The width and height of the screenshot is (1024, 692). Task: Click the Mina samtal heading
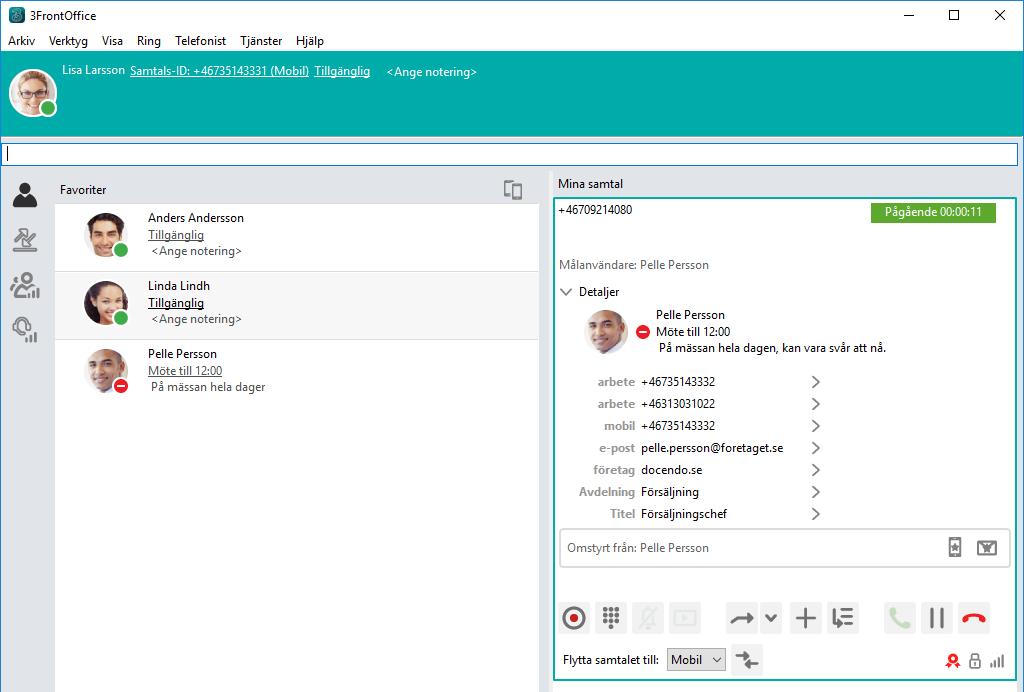tap(590, 184)
